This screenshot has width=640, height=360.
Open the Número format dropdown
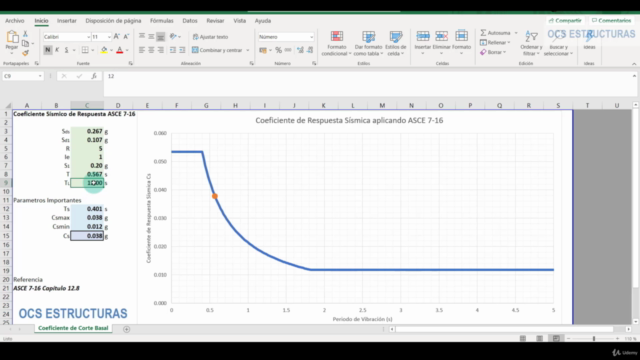click(311, 37)
